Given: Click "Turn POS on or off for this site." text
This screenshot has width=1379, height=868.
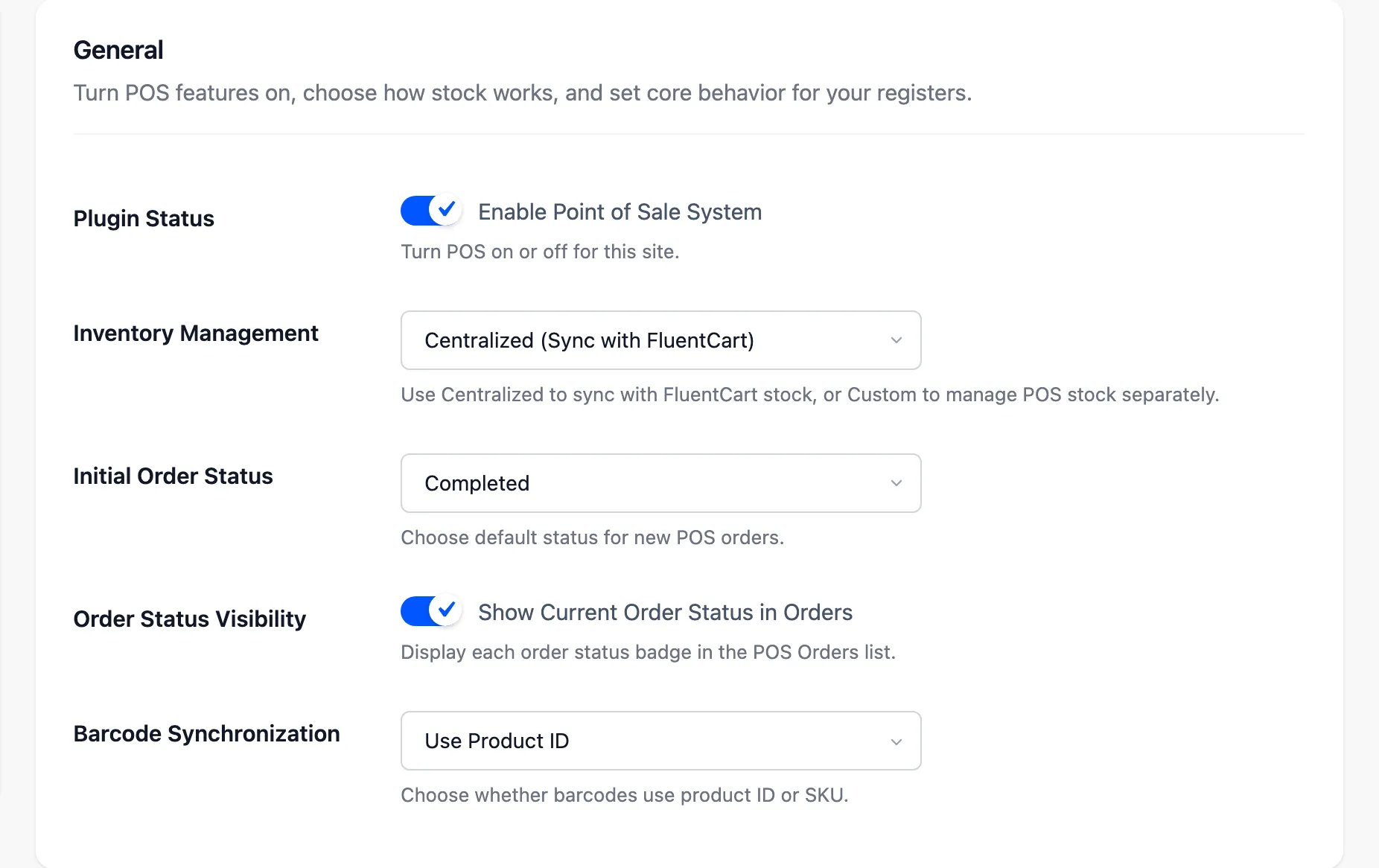Looking at the screenshot, I should coord(540,252).
